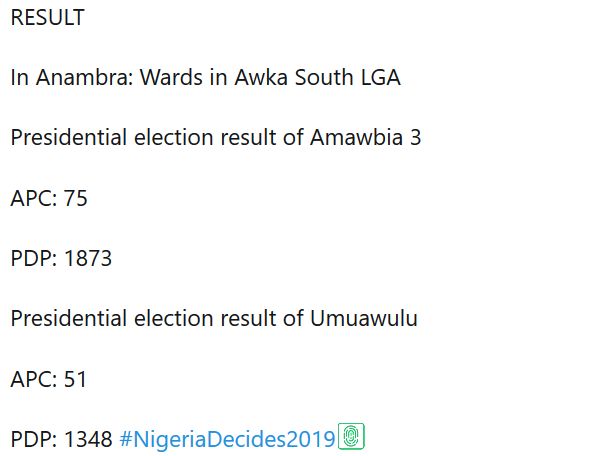
Task: Click the number 75 after APC
Action: 75,198
